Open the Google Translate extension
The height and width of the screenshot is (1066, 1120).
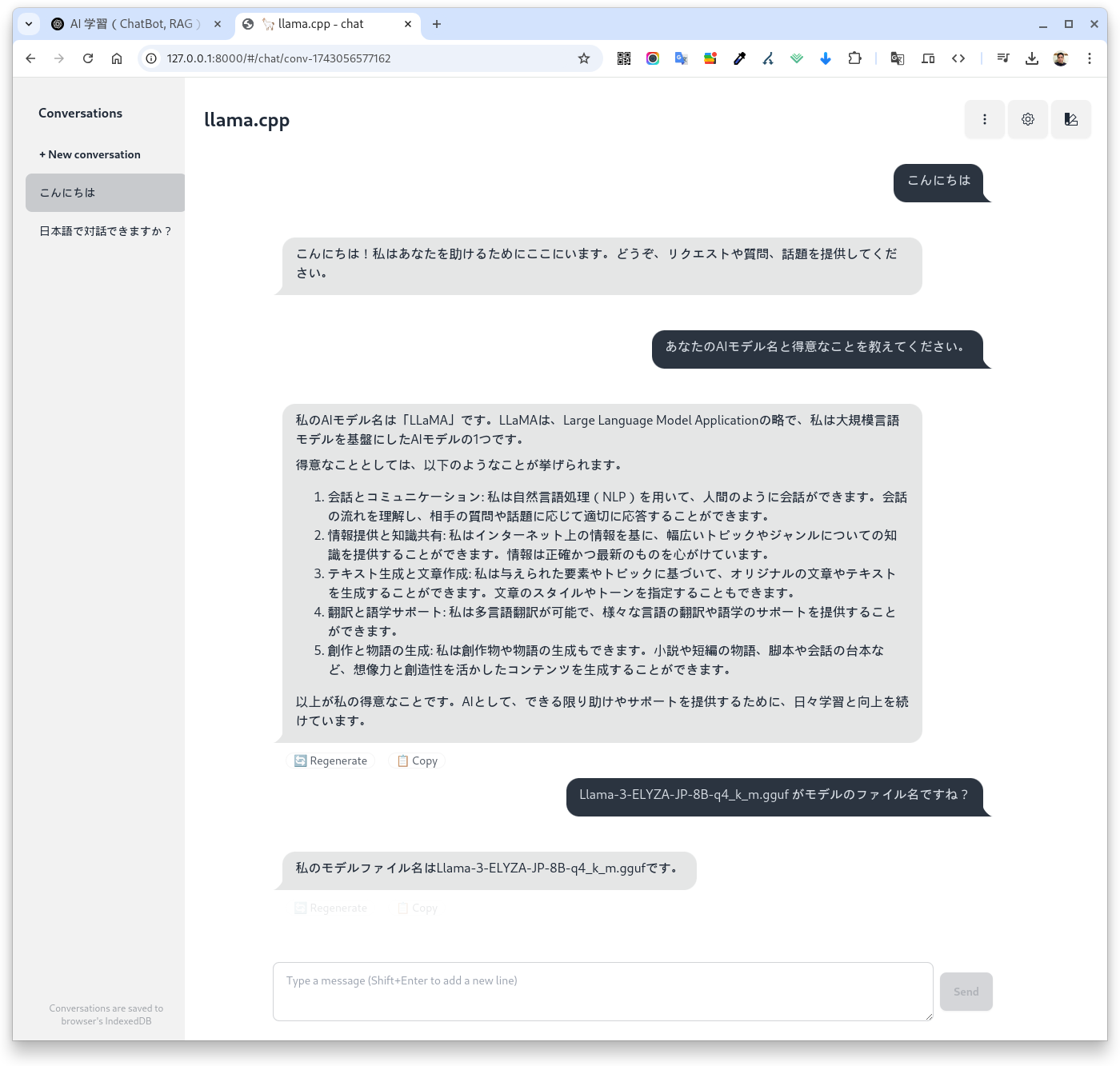pyautogui.click(x=682, y=58)
